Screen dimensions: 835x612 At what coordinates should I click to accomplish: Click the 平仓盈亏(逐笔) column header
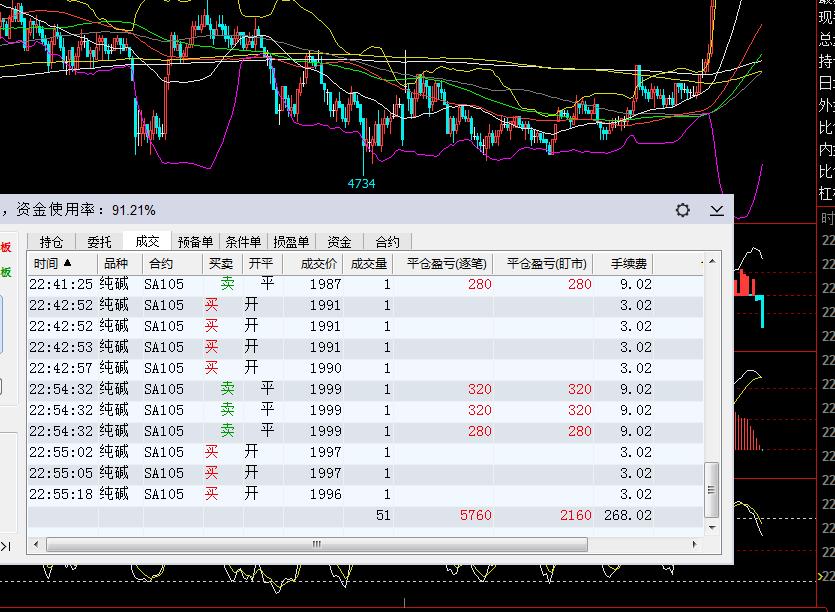tap(444, 264)
